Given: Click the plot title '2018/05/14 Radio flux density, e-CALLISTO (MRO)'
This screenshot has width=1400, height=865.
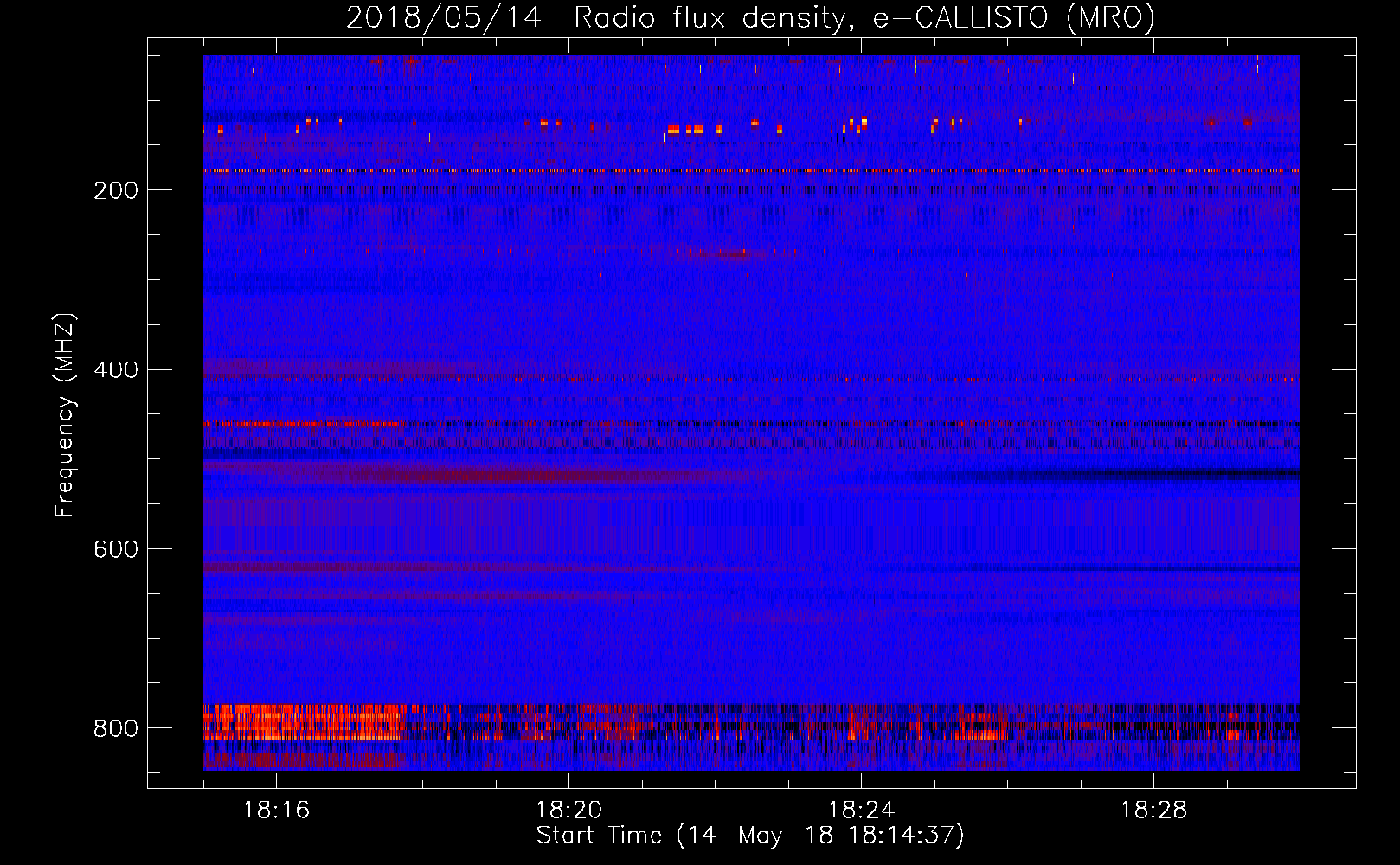Looking at the screenshot, I should (x=750, y=17).
